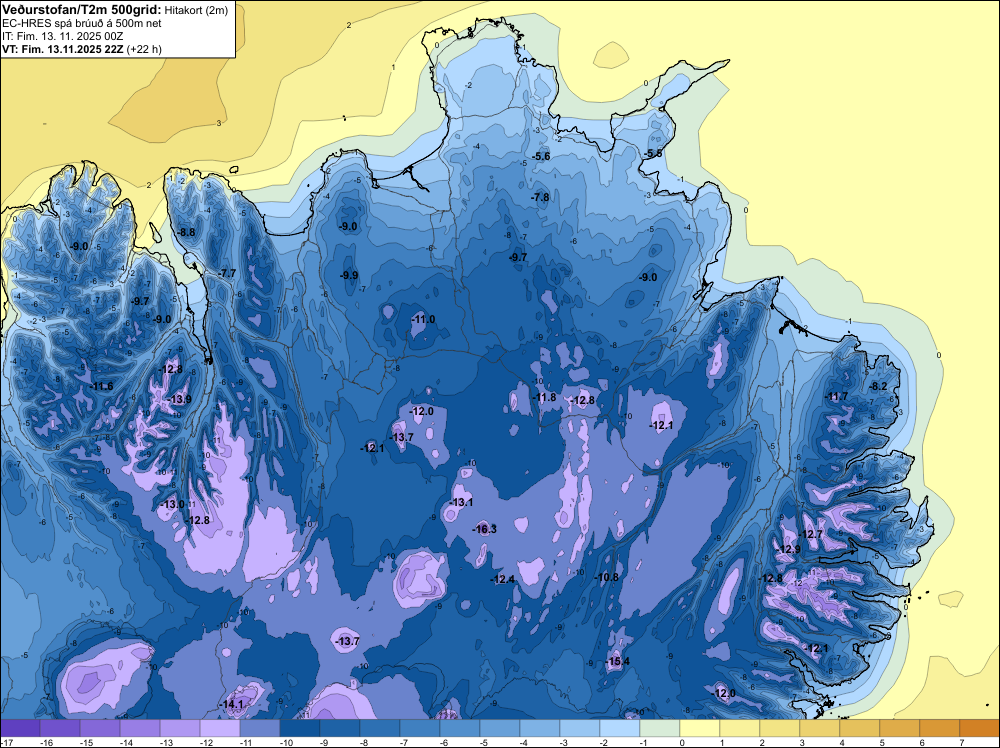The image size is (1000, 748).
Task: Click the -11.7 temperature label
Action: coord(836,397)
